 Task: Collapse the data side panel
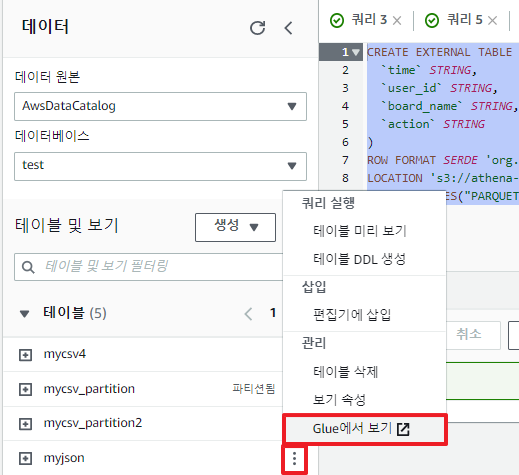click(x=289, y=28)
